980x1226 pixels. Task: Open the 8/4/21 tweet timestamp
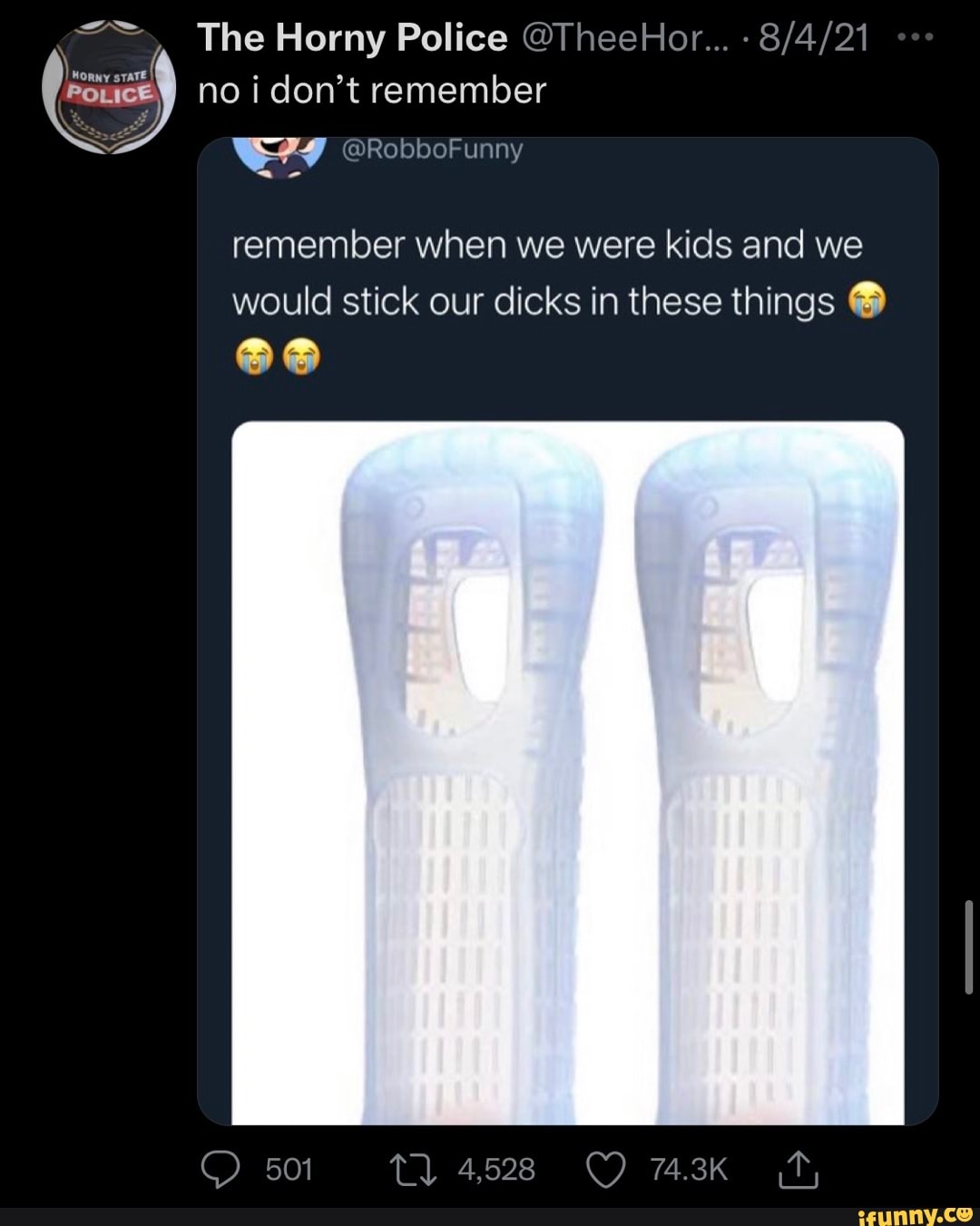point(813,38)
